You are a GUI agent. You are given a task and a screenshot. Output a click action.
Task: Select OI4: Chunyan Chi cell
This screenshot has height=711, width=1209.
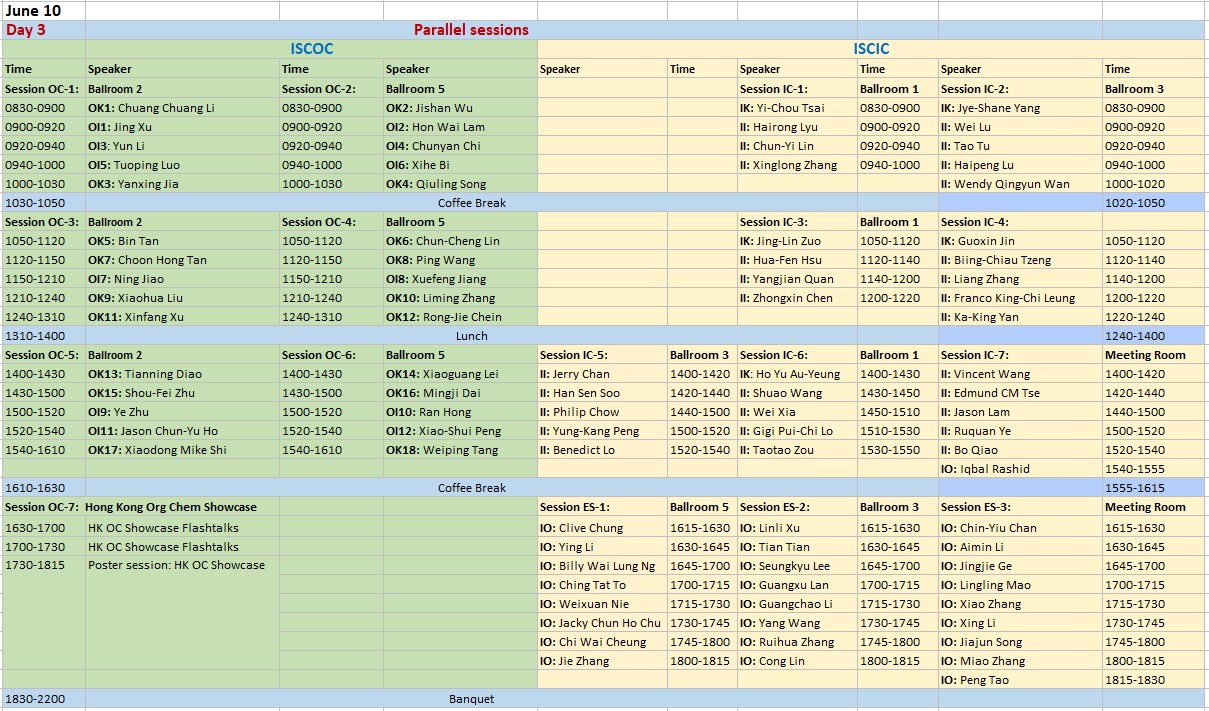point(460,146)
